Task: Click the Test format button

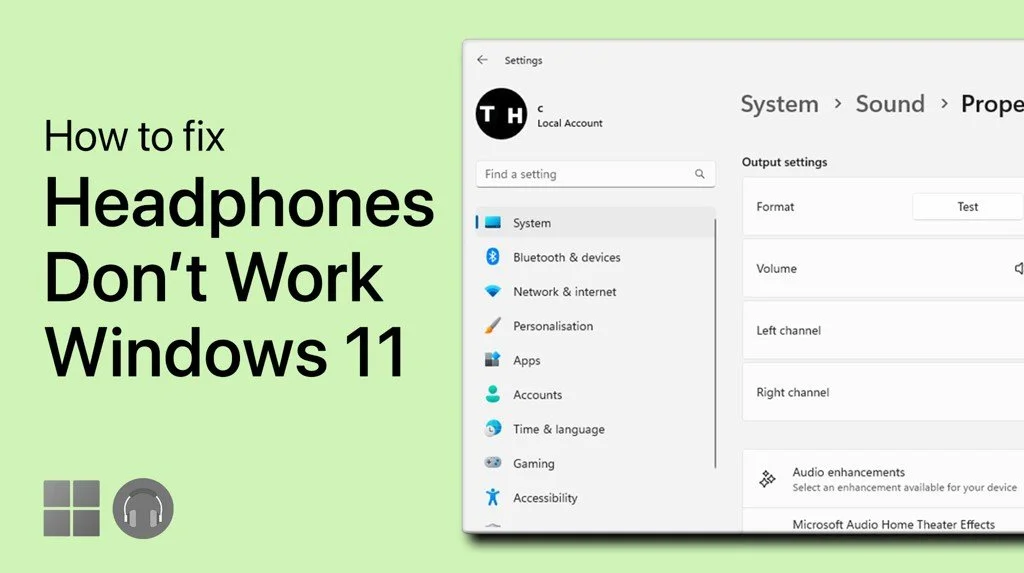Action: [x=968, y=206]
